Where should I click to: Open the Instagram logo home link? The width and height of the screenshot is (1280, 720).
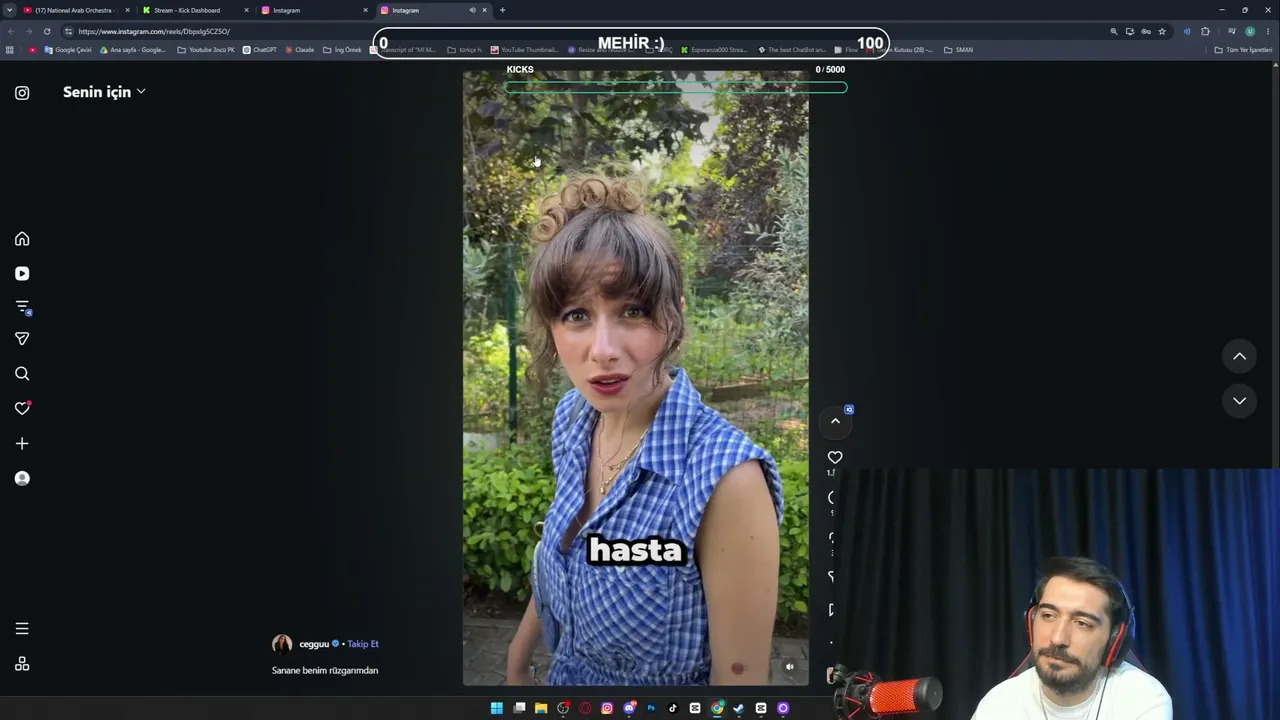pos(22,93)
